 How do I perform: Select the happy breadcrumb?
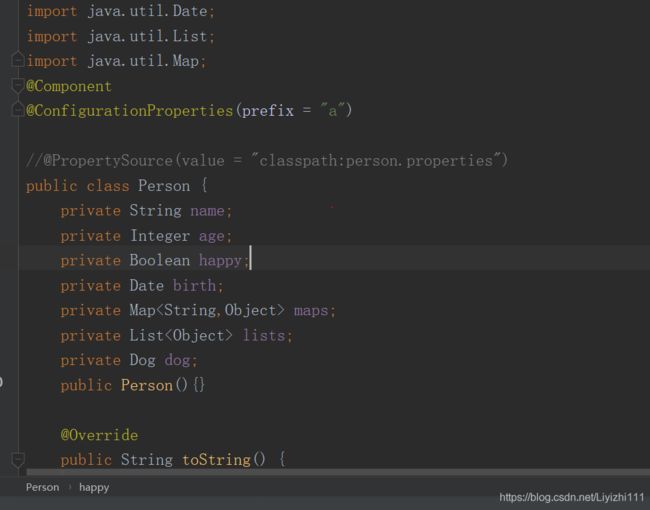[x=94, y=488]
